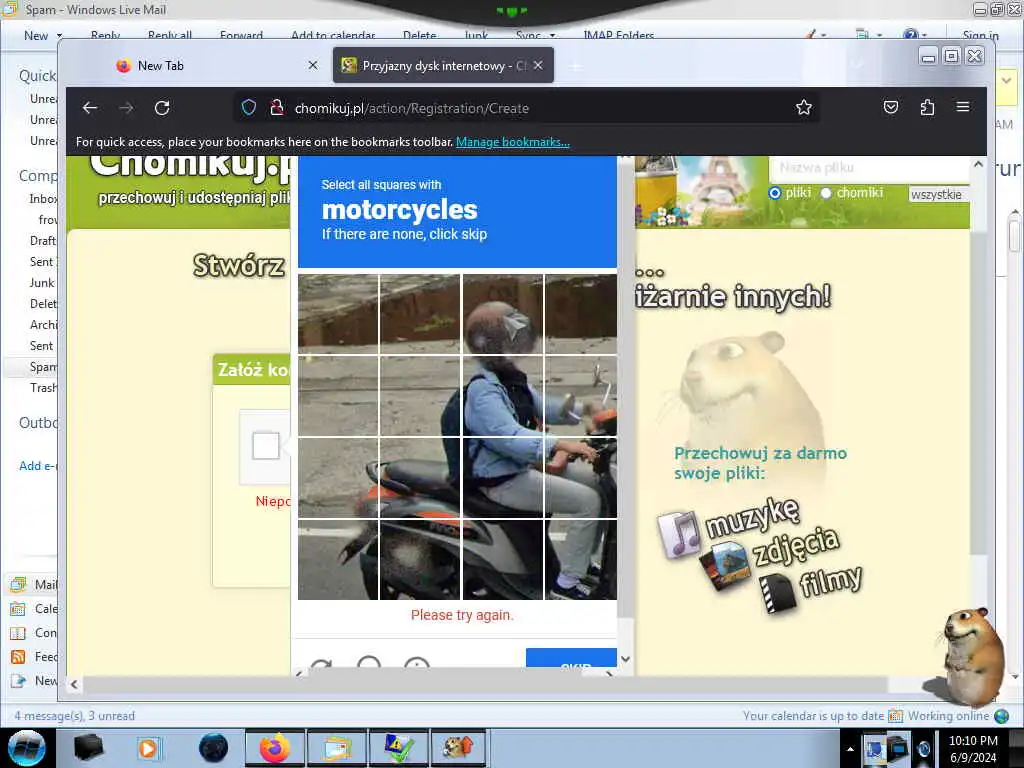Close the New Tab tab

(x=313, y=65)
